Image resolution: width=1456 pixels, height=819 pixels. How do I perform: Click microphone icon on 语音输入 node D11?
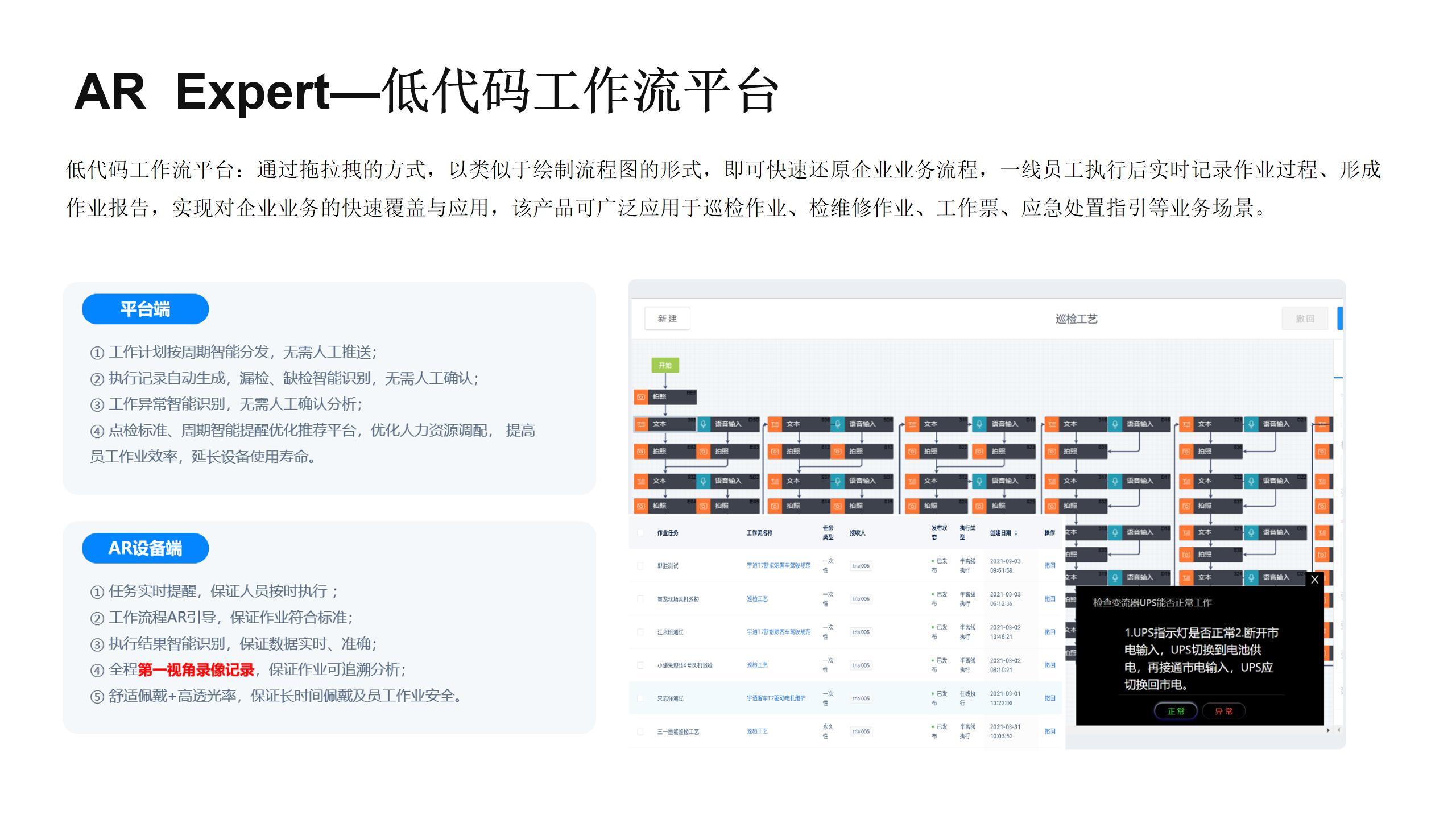pyautogui.click(x=979, y=424)
